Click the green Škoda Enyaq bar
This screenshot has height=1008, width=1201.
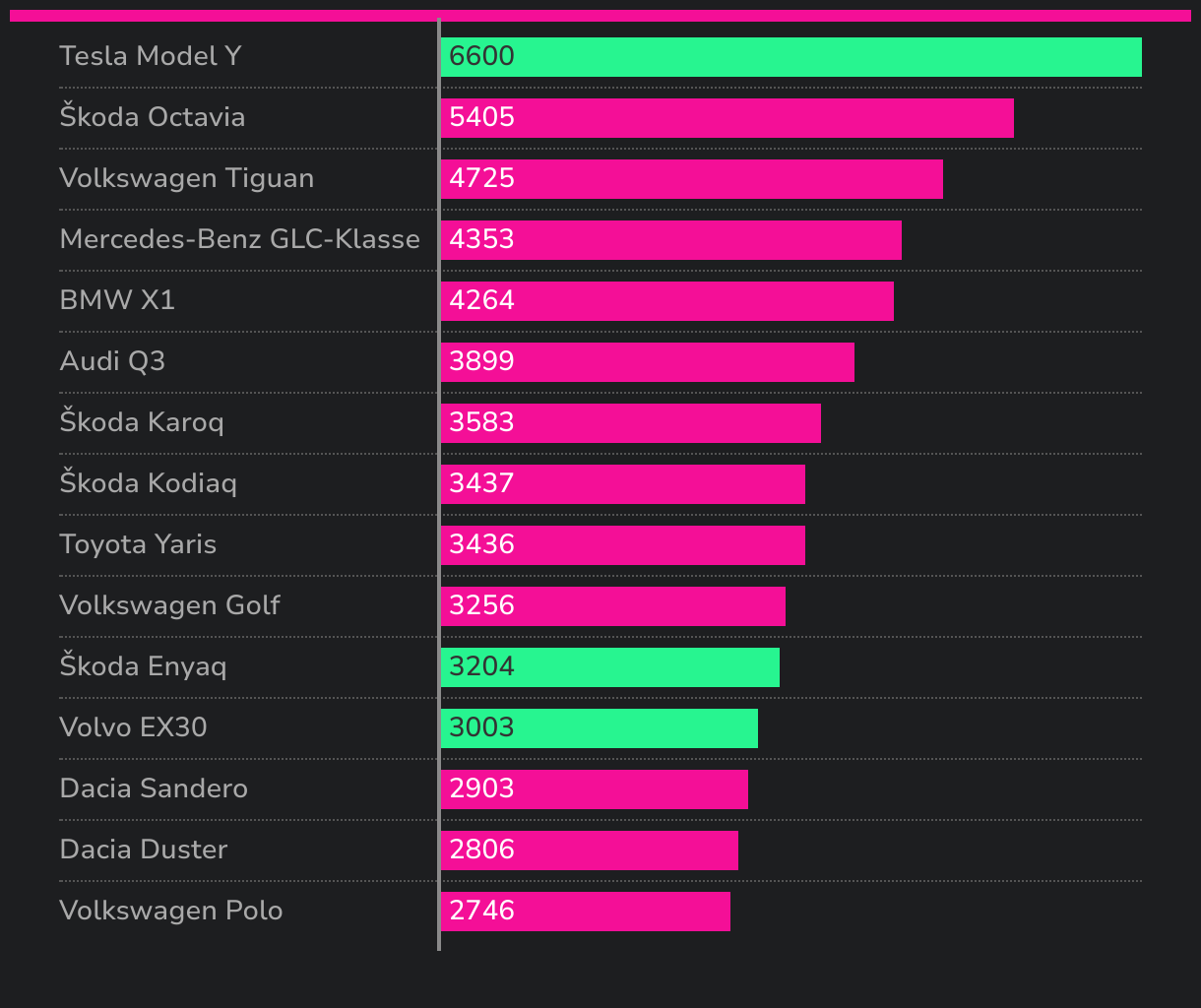[x=610, y=667]
